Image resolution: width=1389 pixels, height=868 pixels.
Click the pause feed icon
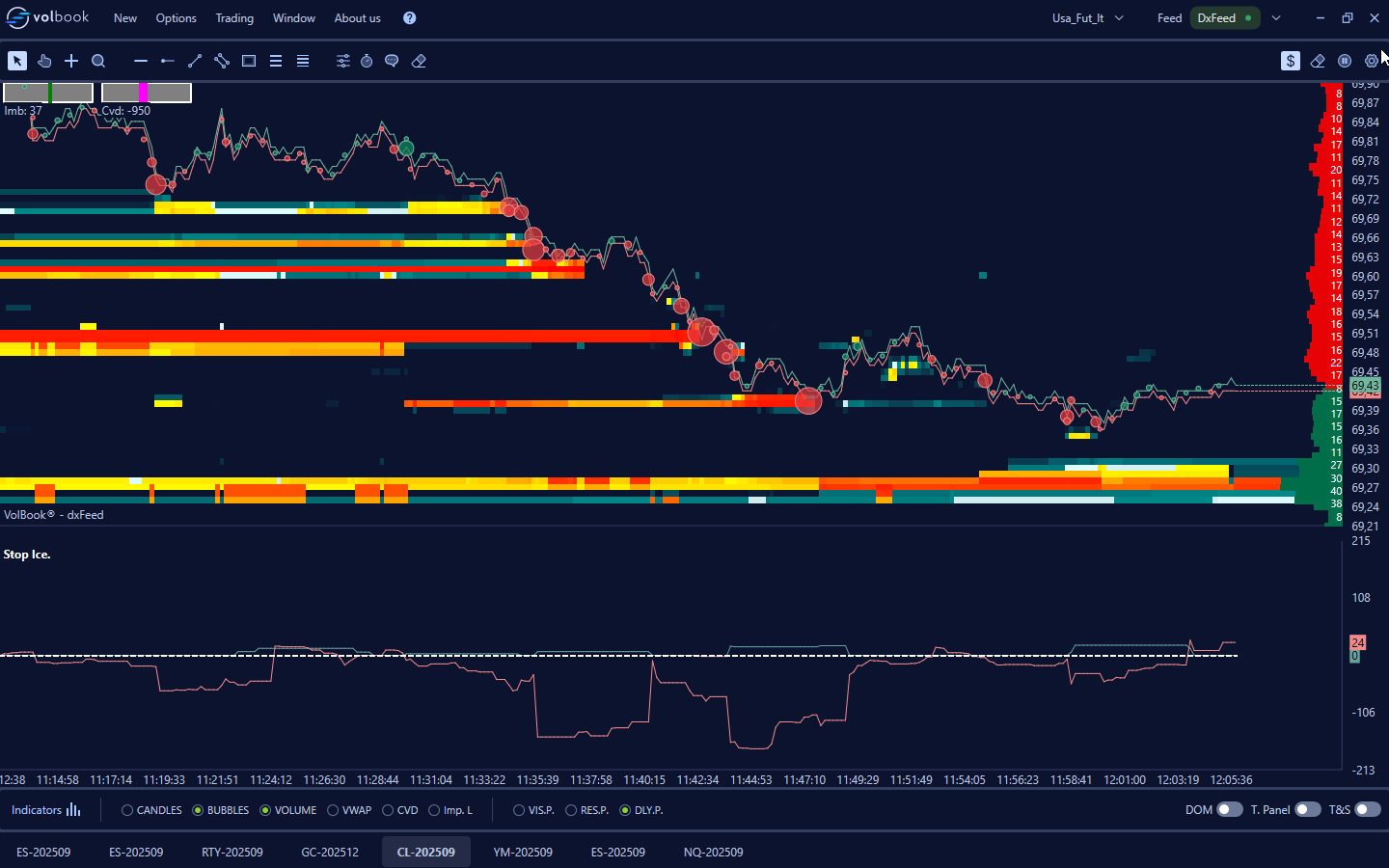click(1345, 61)
